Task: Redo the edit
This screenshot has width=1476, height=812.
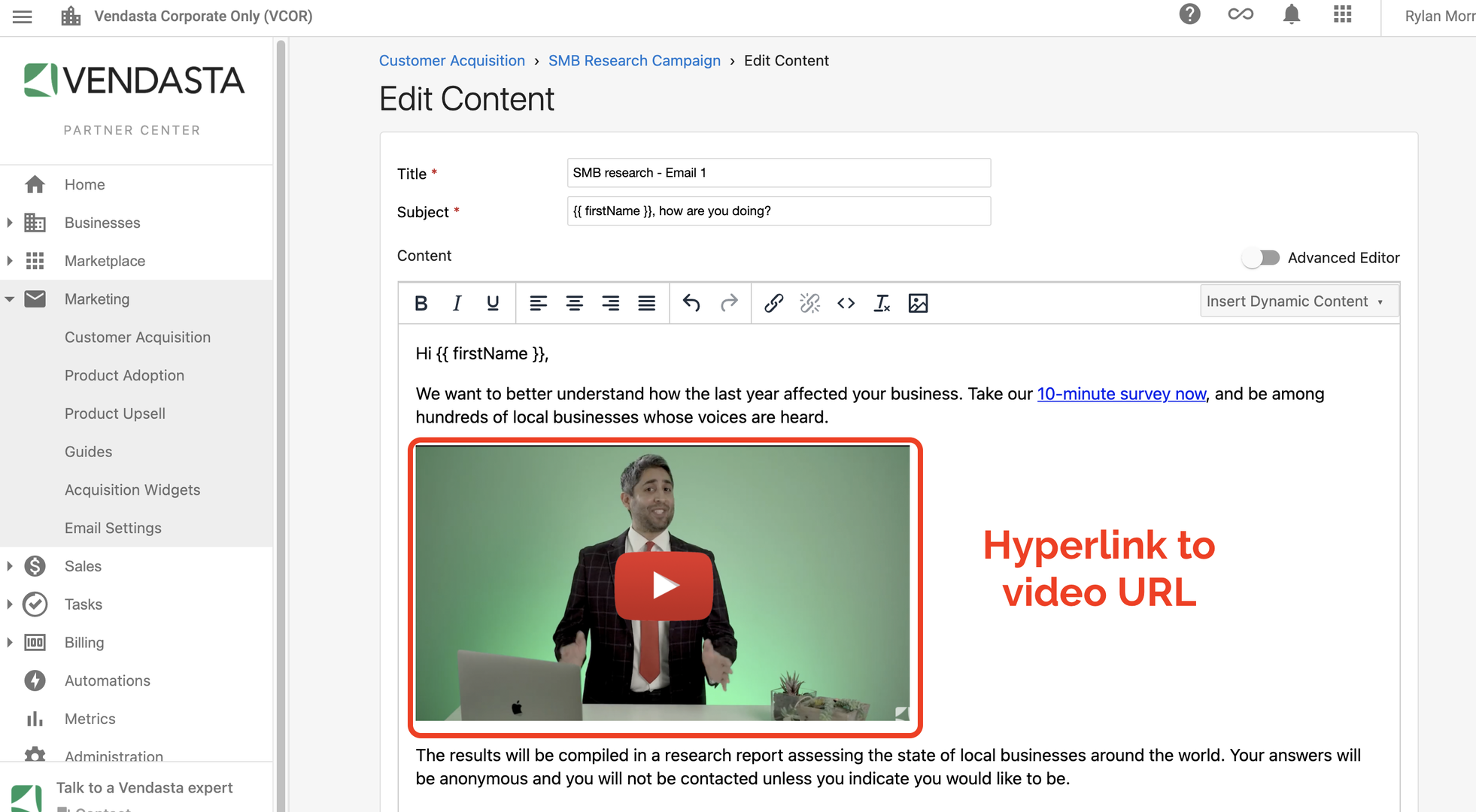Action: pyautogui.click(x=729, y=303)
